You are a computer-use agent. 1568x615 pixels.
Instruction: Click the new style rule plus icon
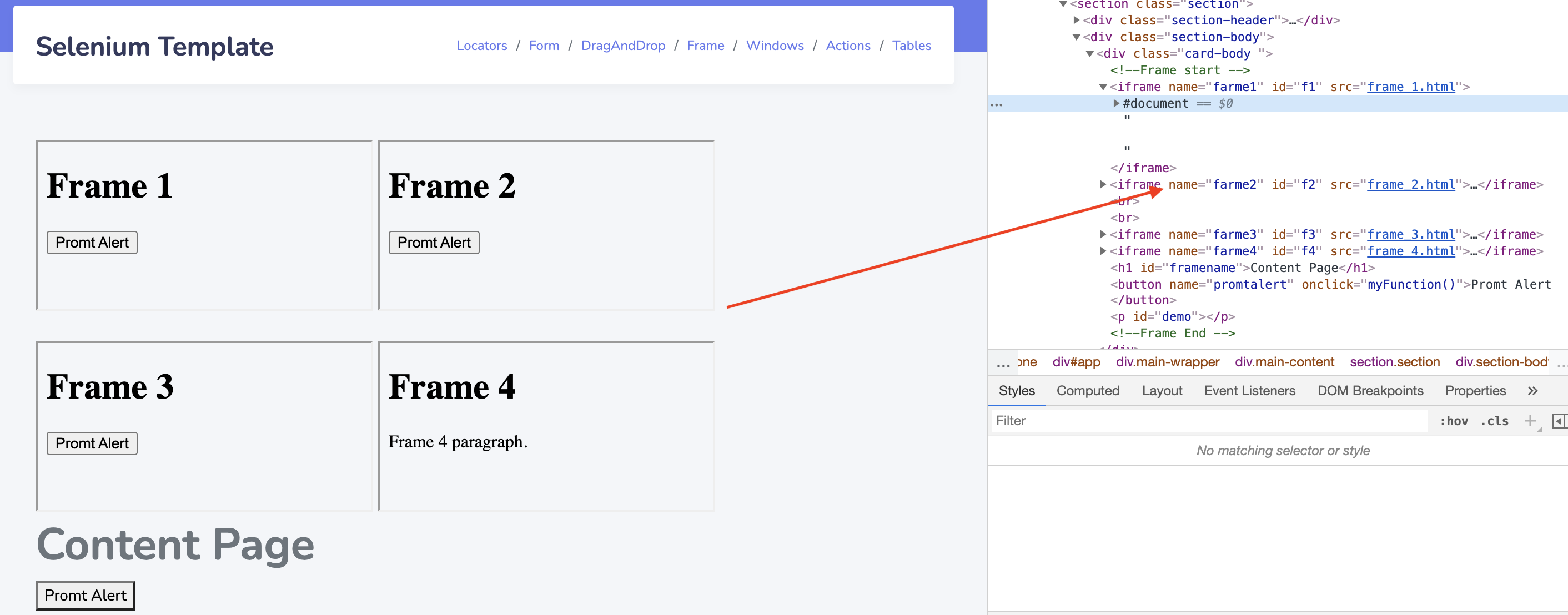tap(1529, 420)
